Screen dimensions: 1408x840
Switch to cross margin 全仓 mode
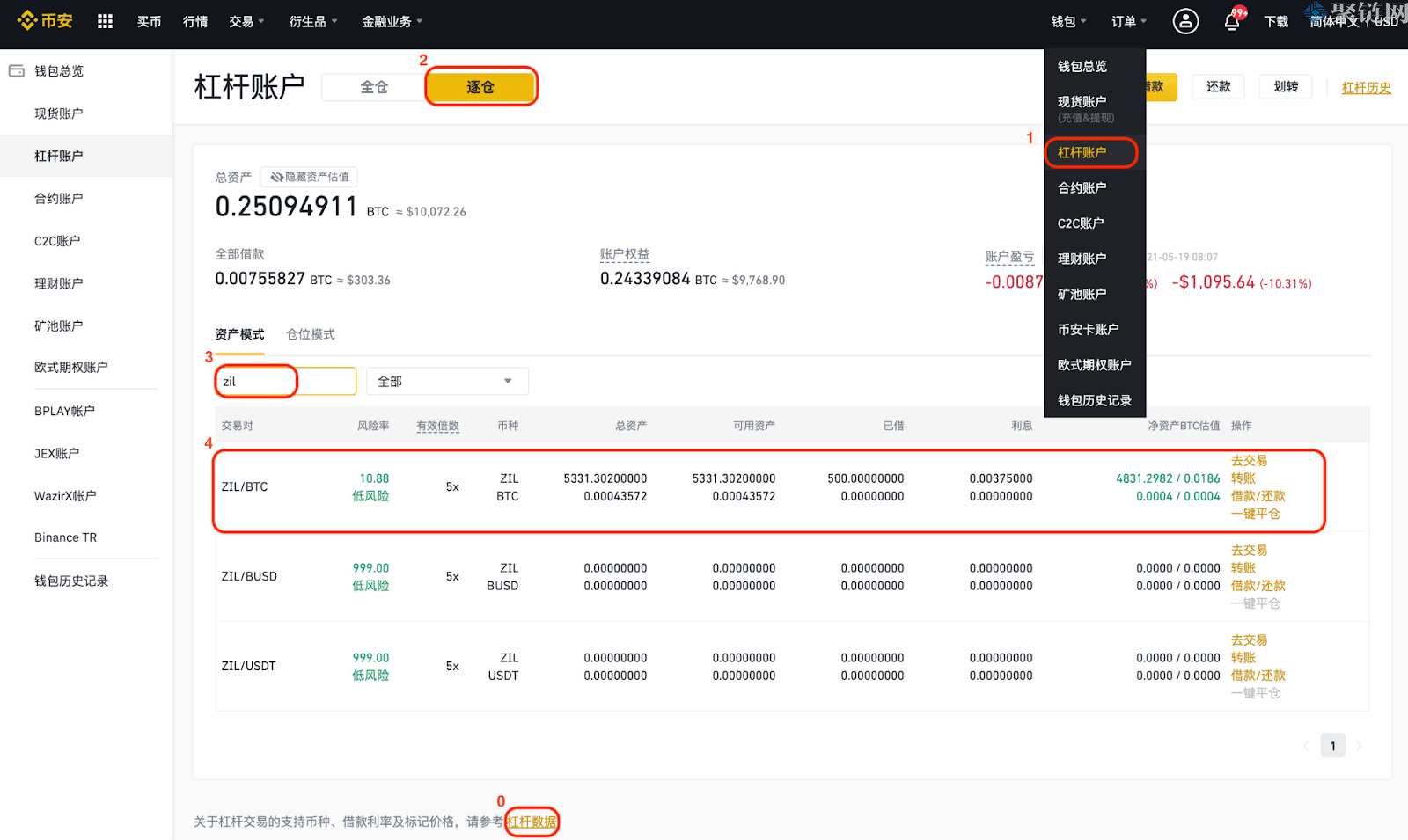pos(374,87)
